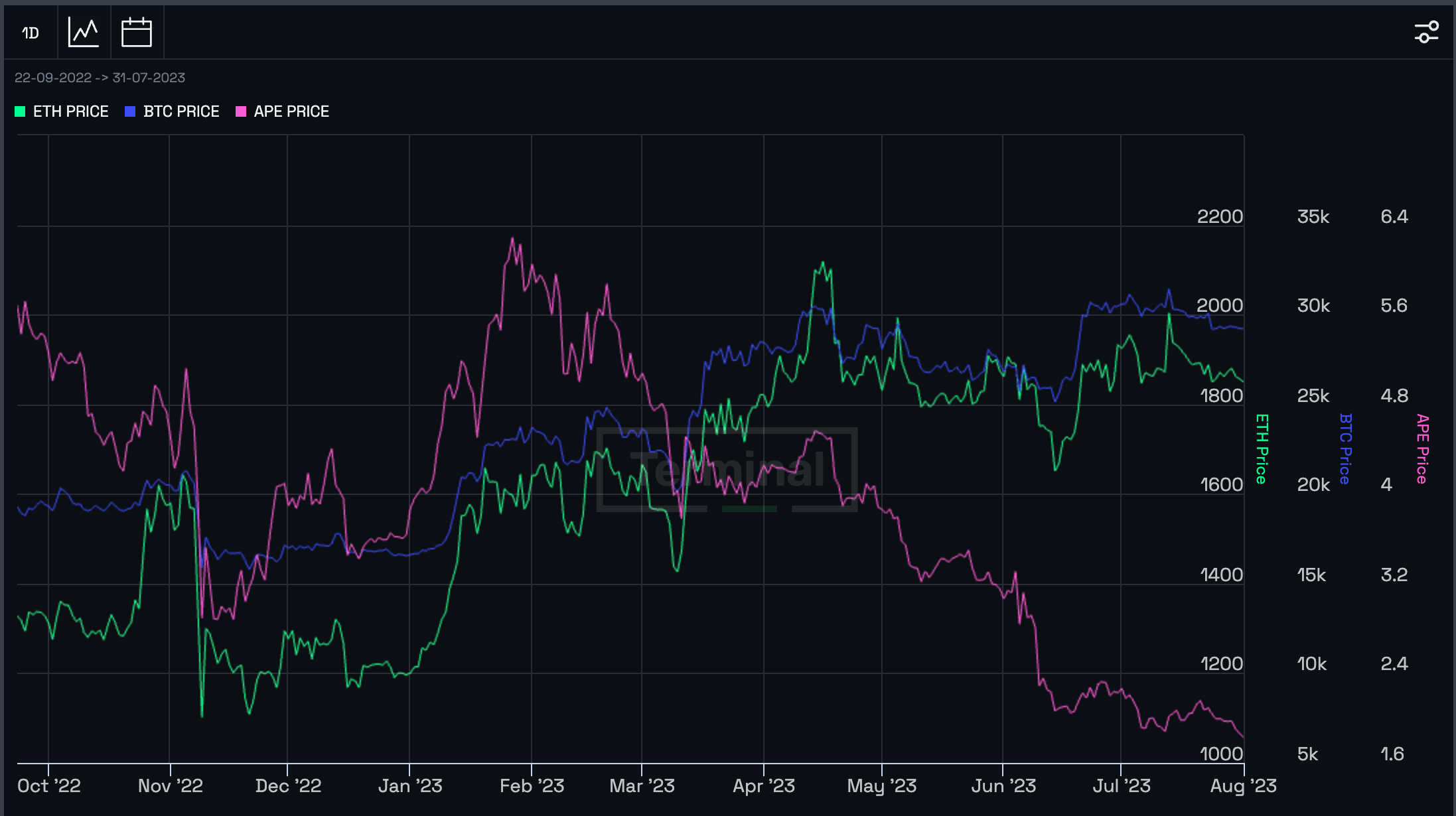1456x816 pixels.
Task: Toggle BTC PRICE series in legend
Action: click(x=172, y=111)
